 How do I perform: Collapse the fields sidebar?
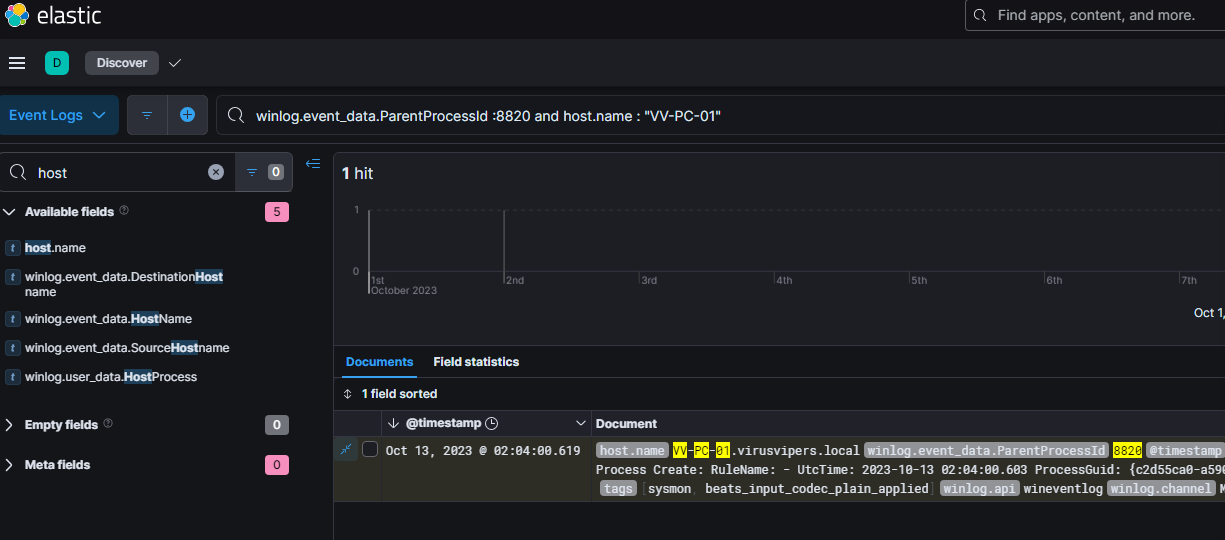coord(313,164)
